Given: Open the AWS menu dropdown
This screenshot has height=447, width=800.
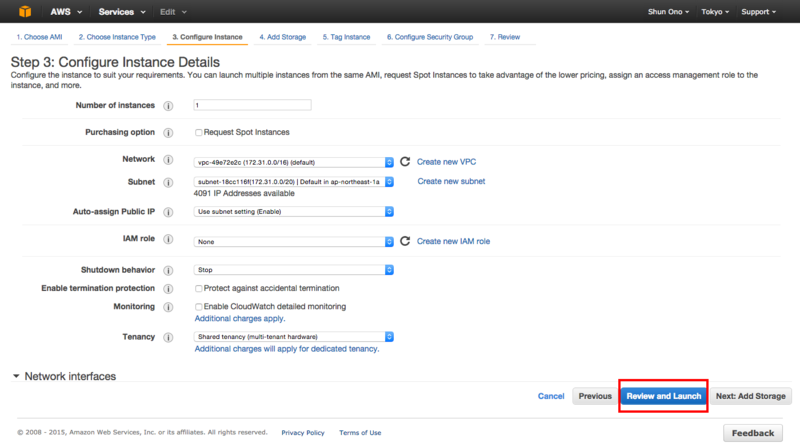Looking at the screenshot, I should click(x=66, y=12).
